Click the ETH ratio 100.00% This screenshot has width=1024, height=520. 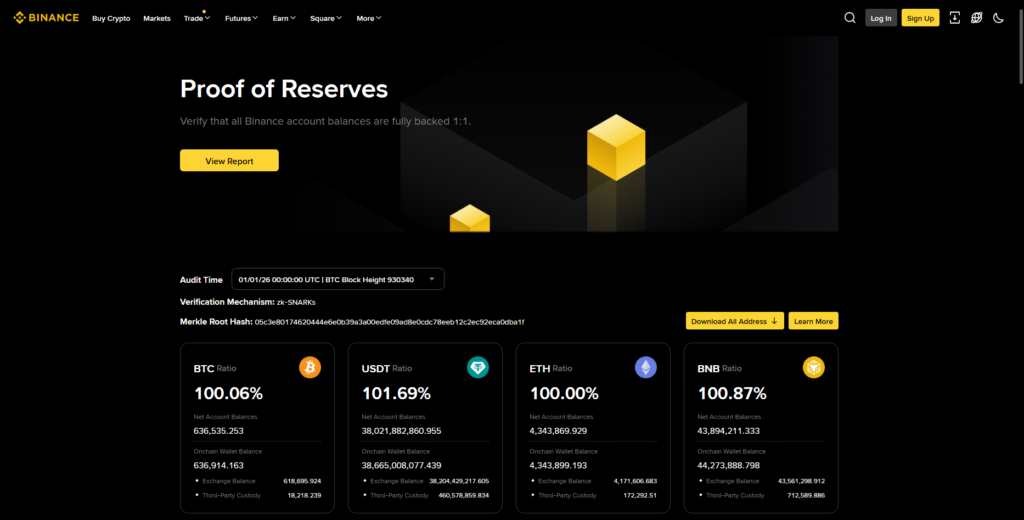(x=564, y=393)
